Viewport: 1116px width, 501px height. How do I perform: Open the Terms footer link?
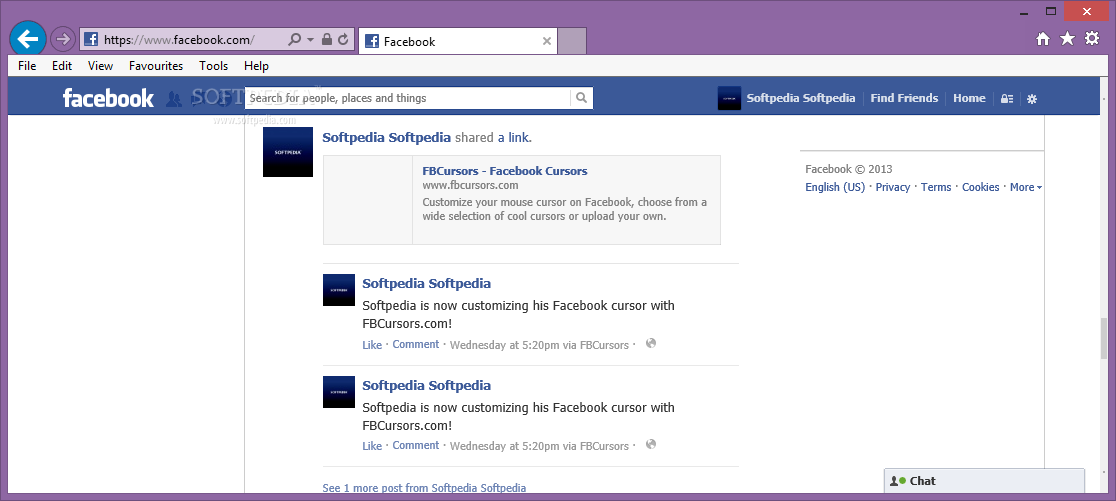click(x=936, y=187)
